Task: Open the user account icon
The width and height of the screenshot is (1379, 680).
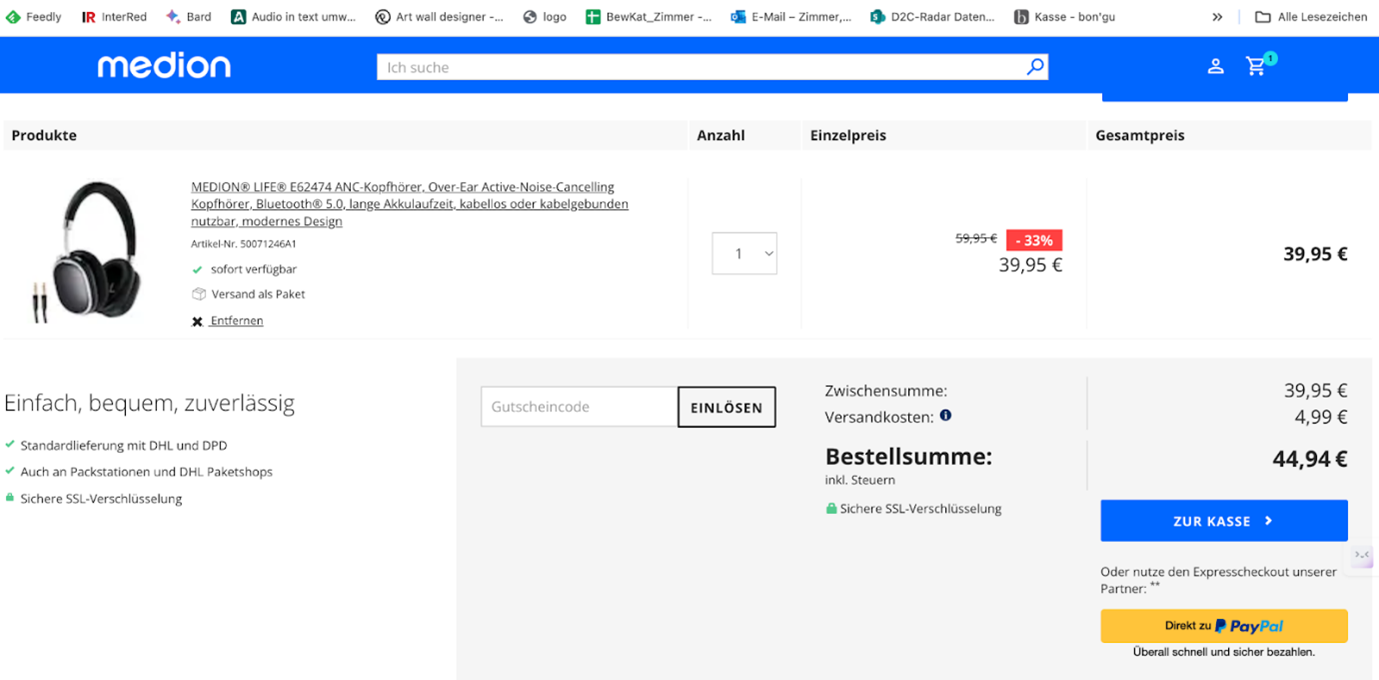Action: click(1215, 67)
